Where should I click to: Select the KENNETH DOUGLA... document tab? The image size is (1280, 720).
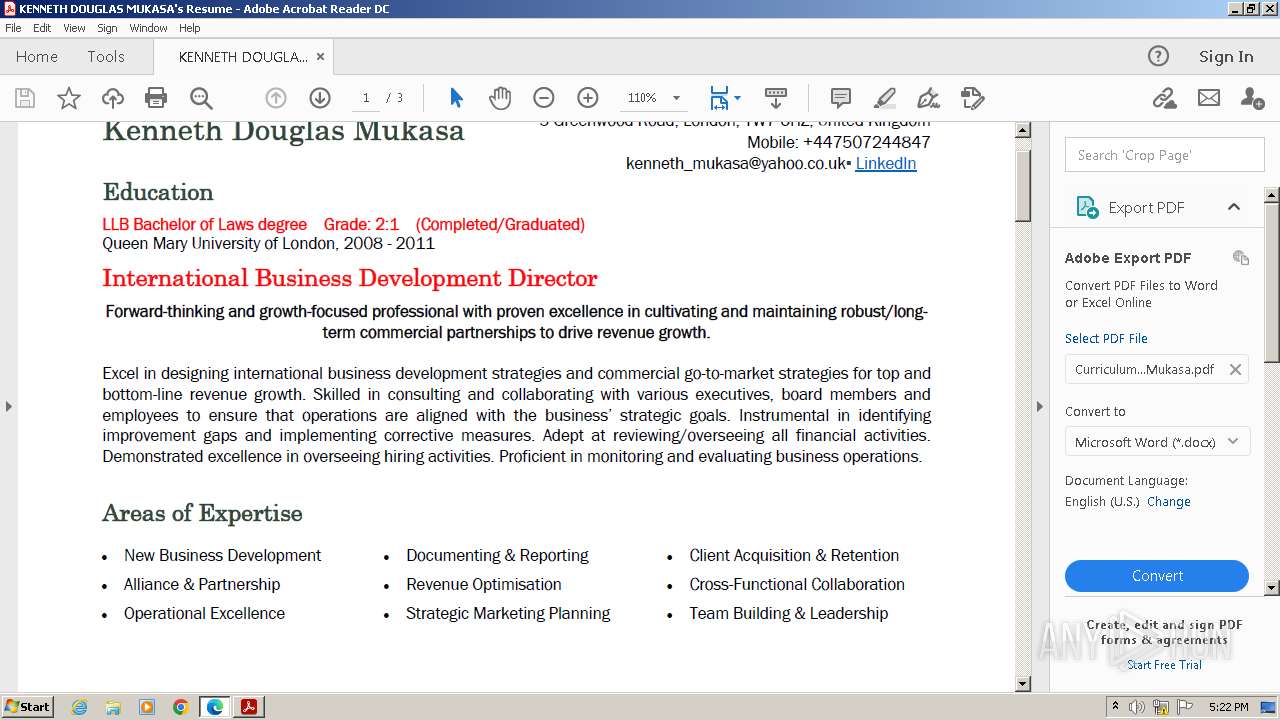coord(243,57)
